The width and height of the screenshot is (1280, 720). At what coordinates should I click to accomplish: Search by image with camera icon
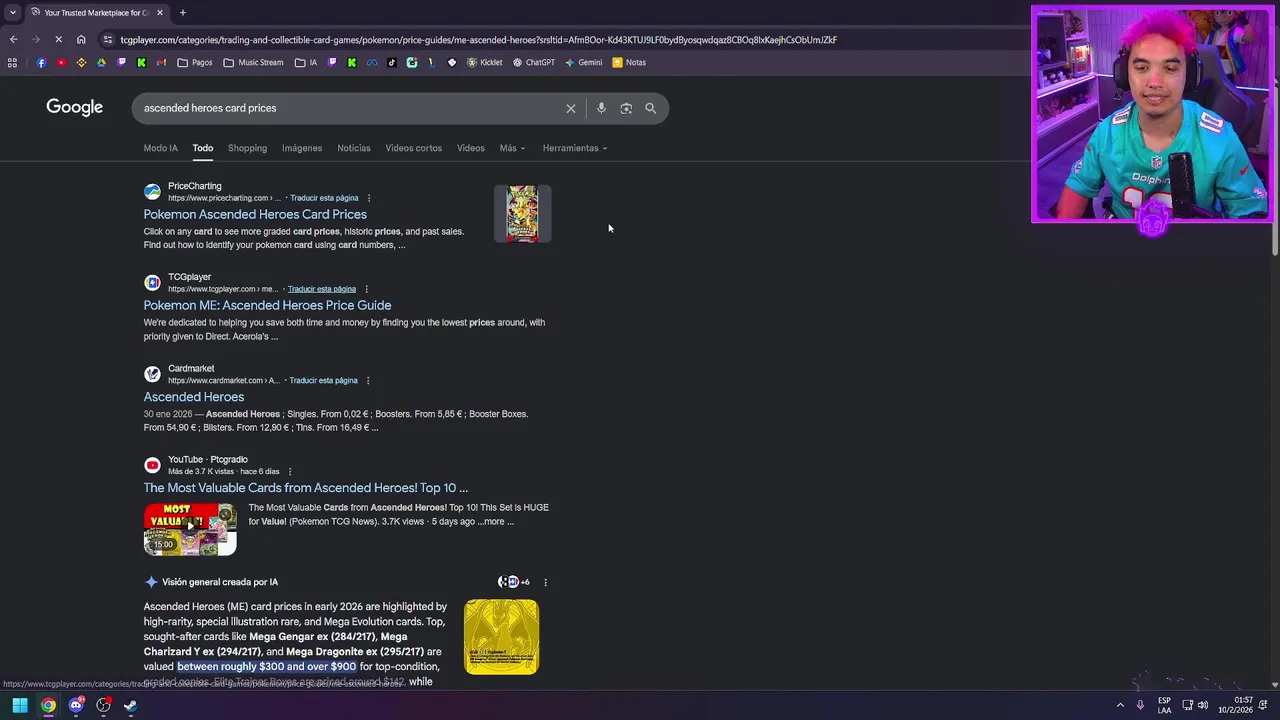point(626,108)
